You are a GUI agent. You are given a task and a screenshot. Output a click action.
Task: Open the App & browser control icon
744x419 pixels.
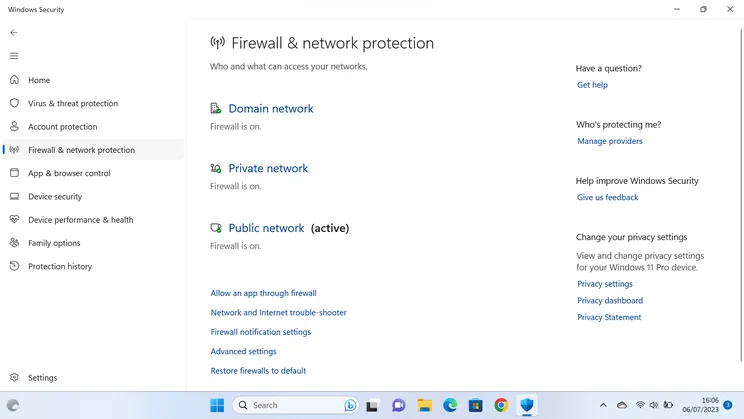[14, 173]
